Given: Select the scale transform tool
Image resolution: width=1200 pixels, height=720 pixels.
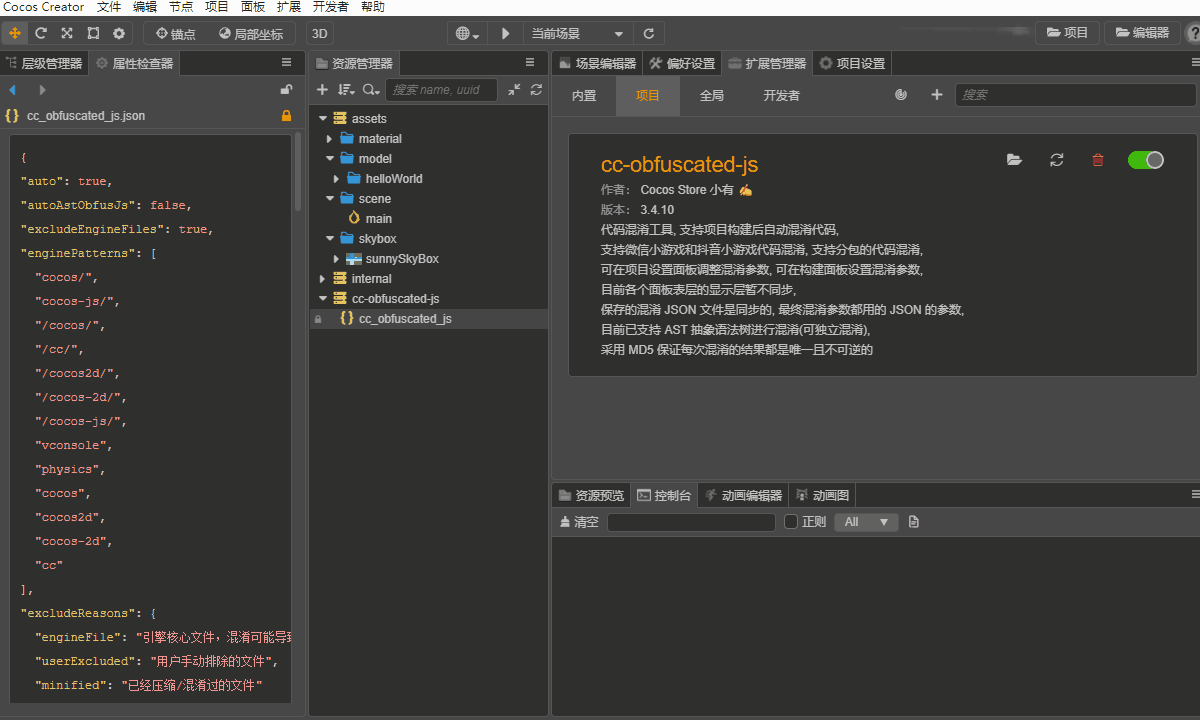Looking at the screenshot, I should (x=67, y=33).
